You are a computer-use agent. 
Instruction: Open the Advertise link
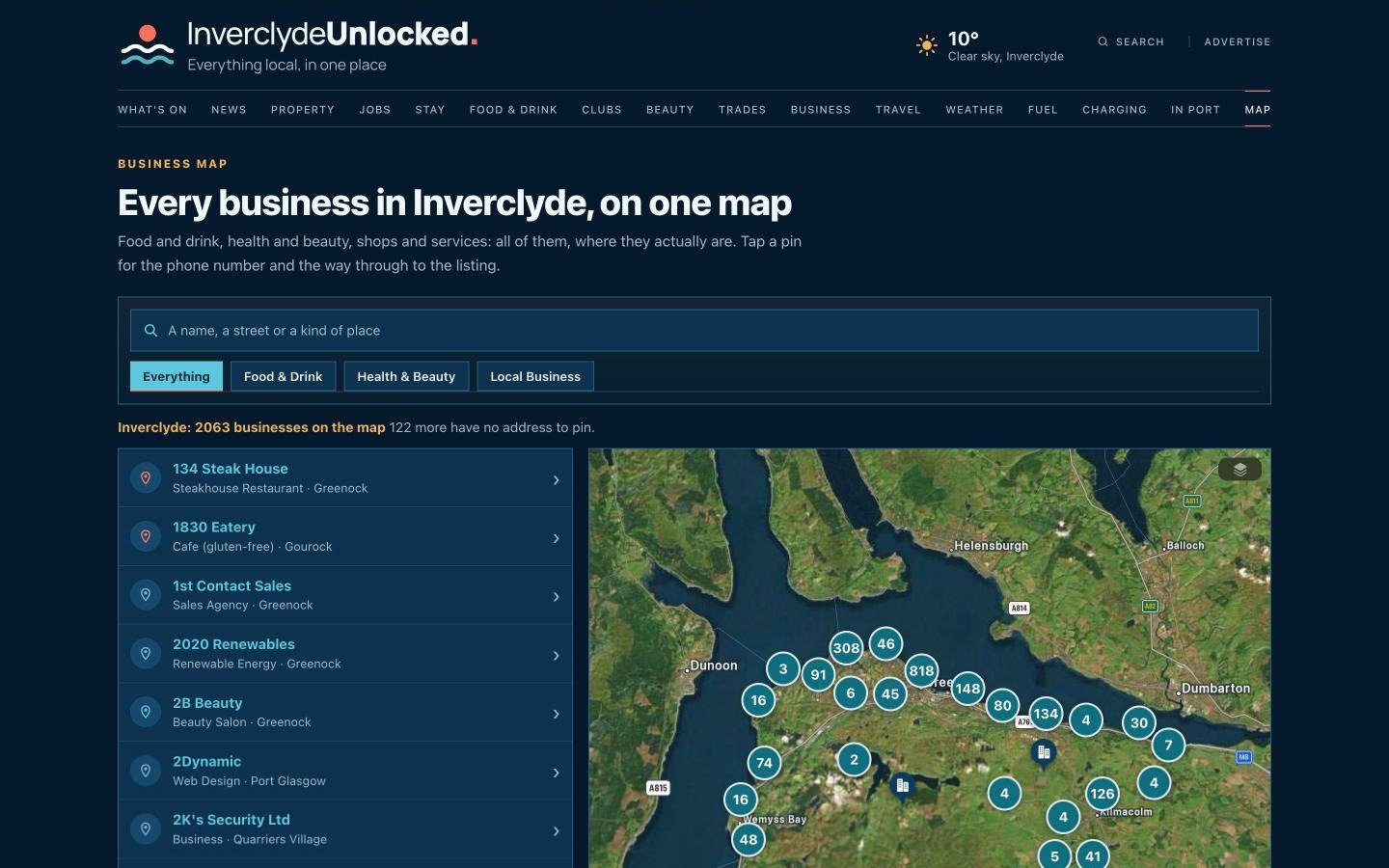pyautogui.click(x=1238, y=41)
